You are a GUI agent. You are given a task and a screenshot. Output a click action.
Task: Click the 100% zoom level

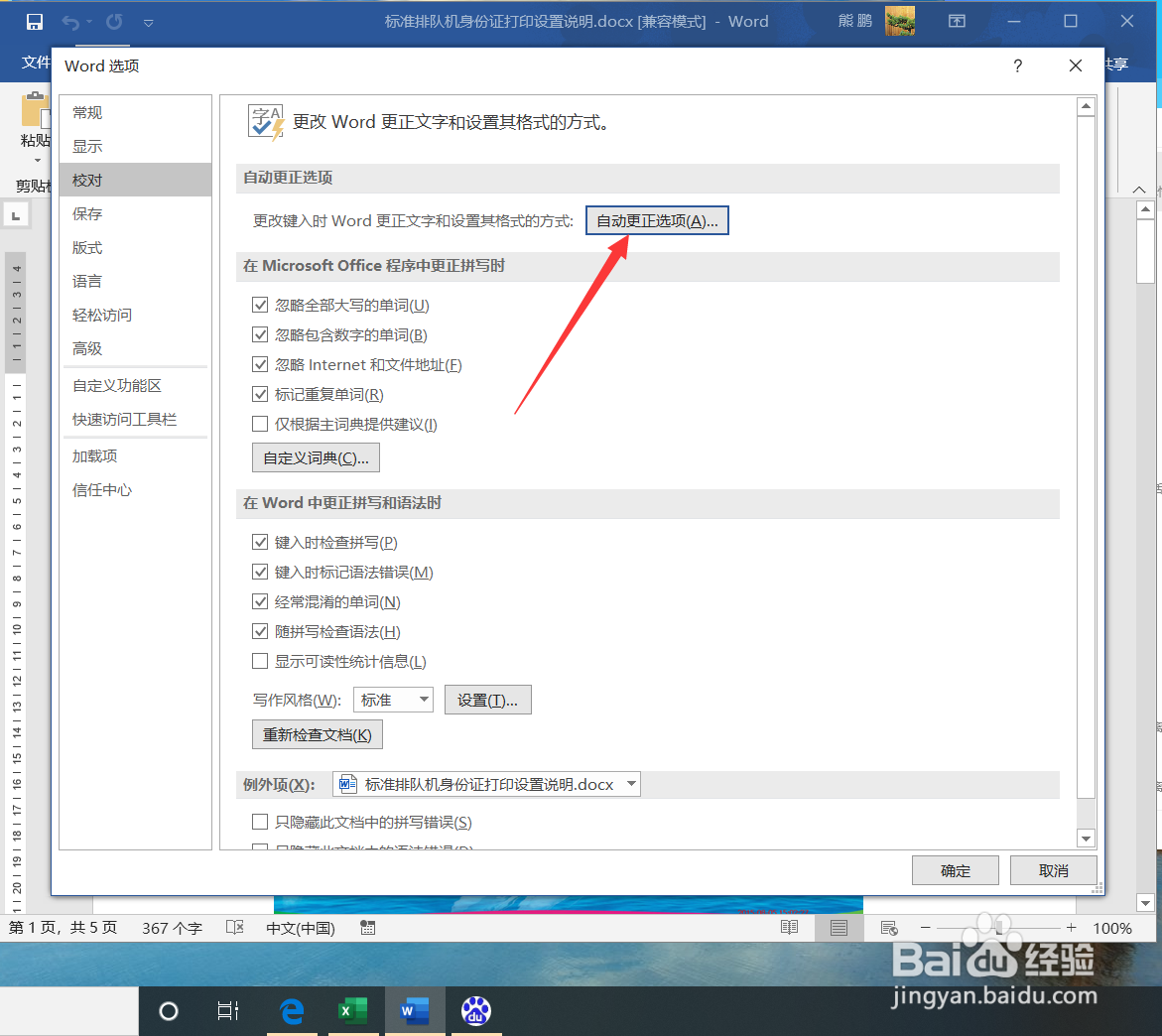pyautogui.click(x=1111, y=929)
